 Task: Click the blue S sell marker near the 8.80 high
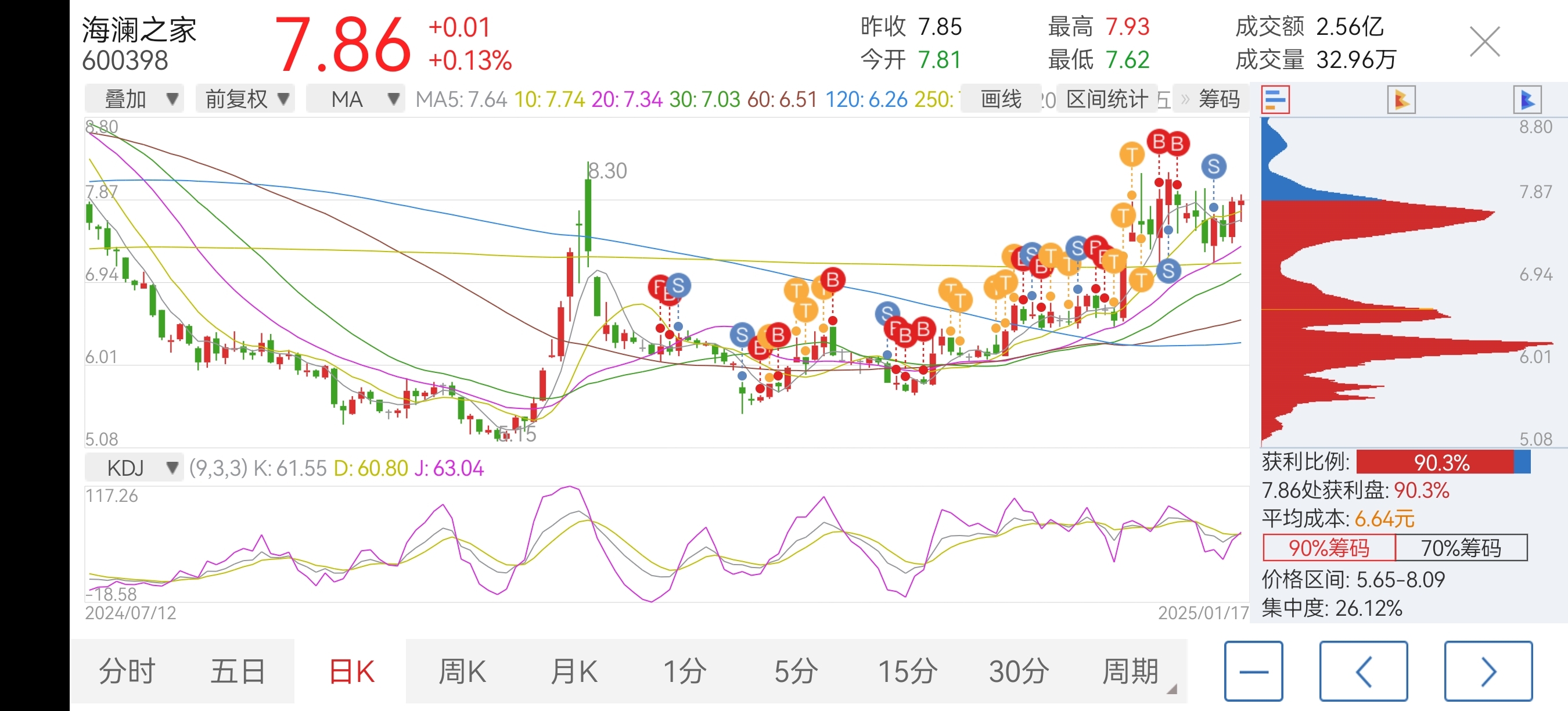coord(1213,166)
